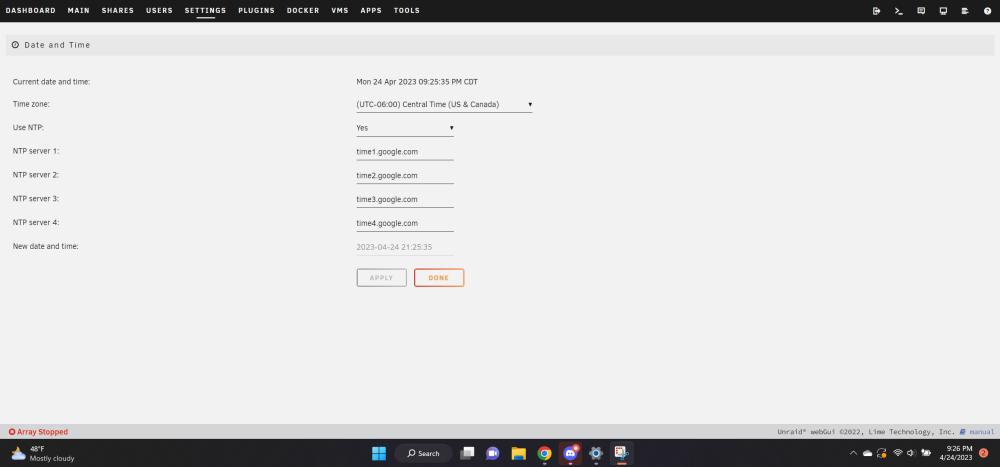Click the taskbar clock showing 9:26 PM
The width and height of the screenshot is (1000, 467).
point(955,453)
